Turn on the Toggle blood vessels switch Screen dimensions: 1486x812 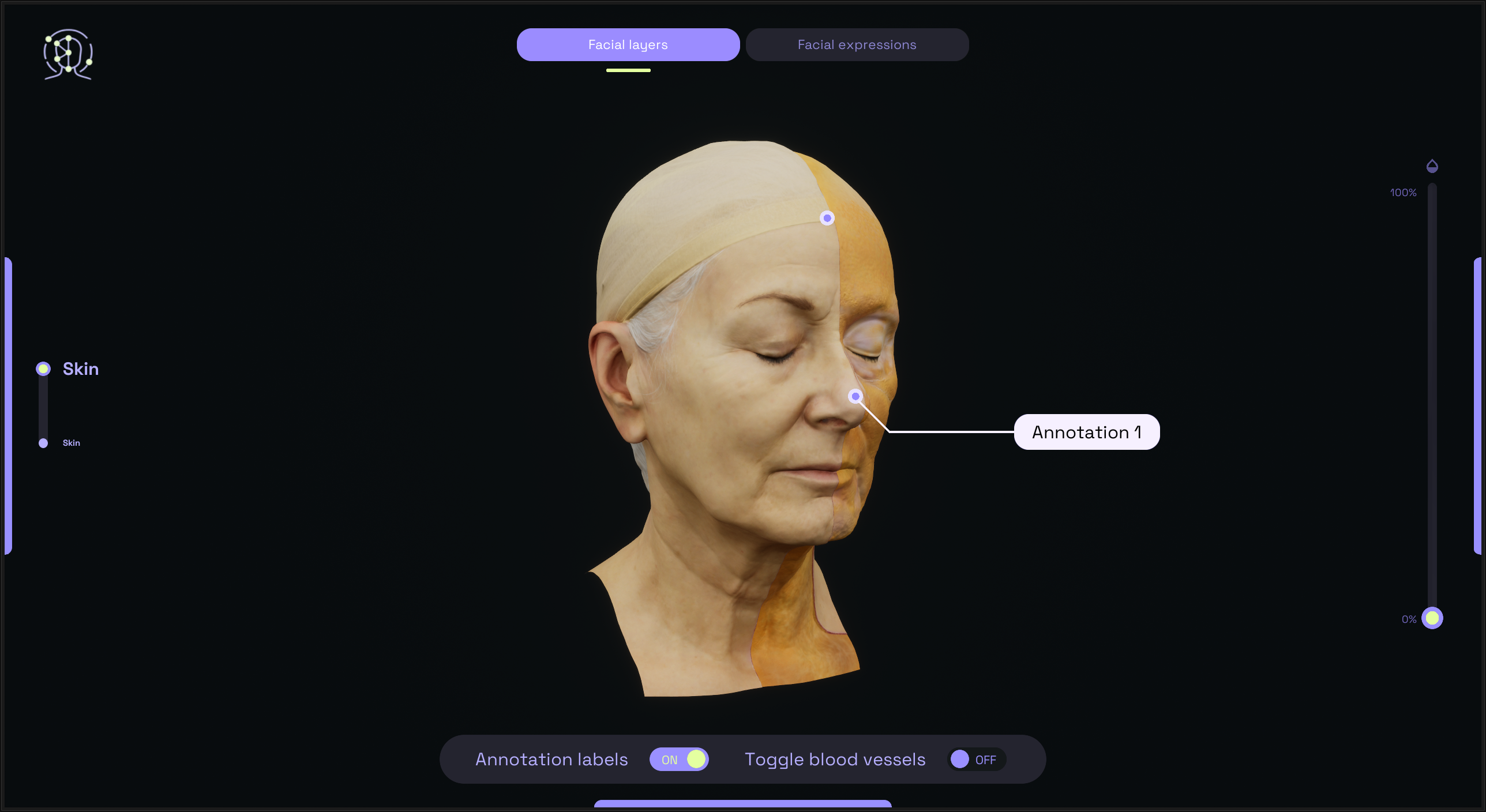pyautogui.click(x=977, y=759)
